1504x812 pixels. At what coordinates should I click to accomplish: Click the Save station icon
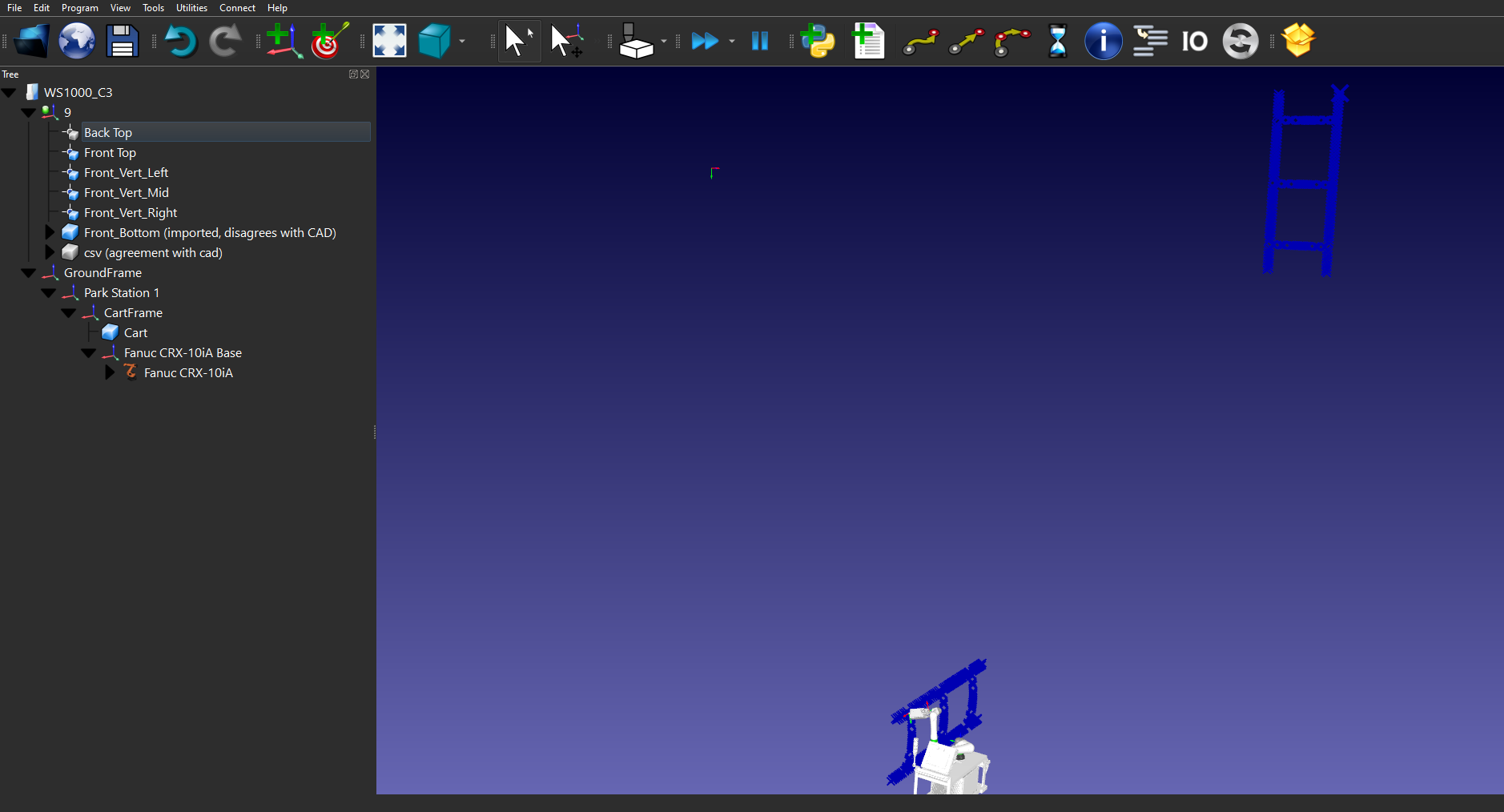coord(122,41)
